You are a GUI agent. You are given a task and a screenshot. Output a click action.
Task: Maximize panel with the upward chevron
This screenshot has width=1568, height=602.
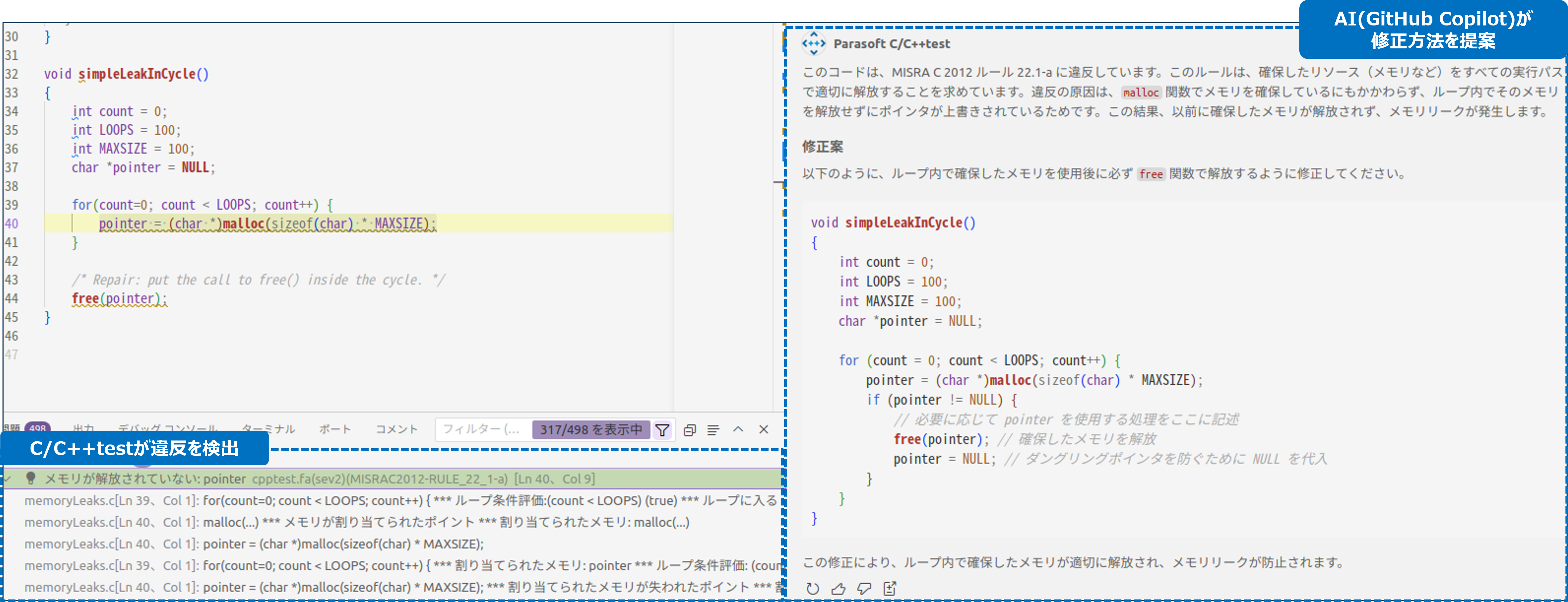738,429
